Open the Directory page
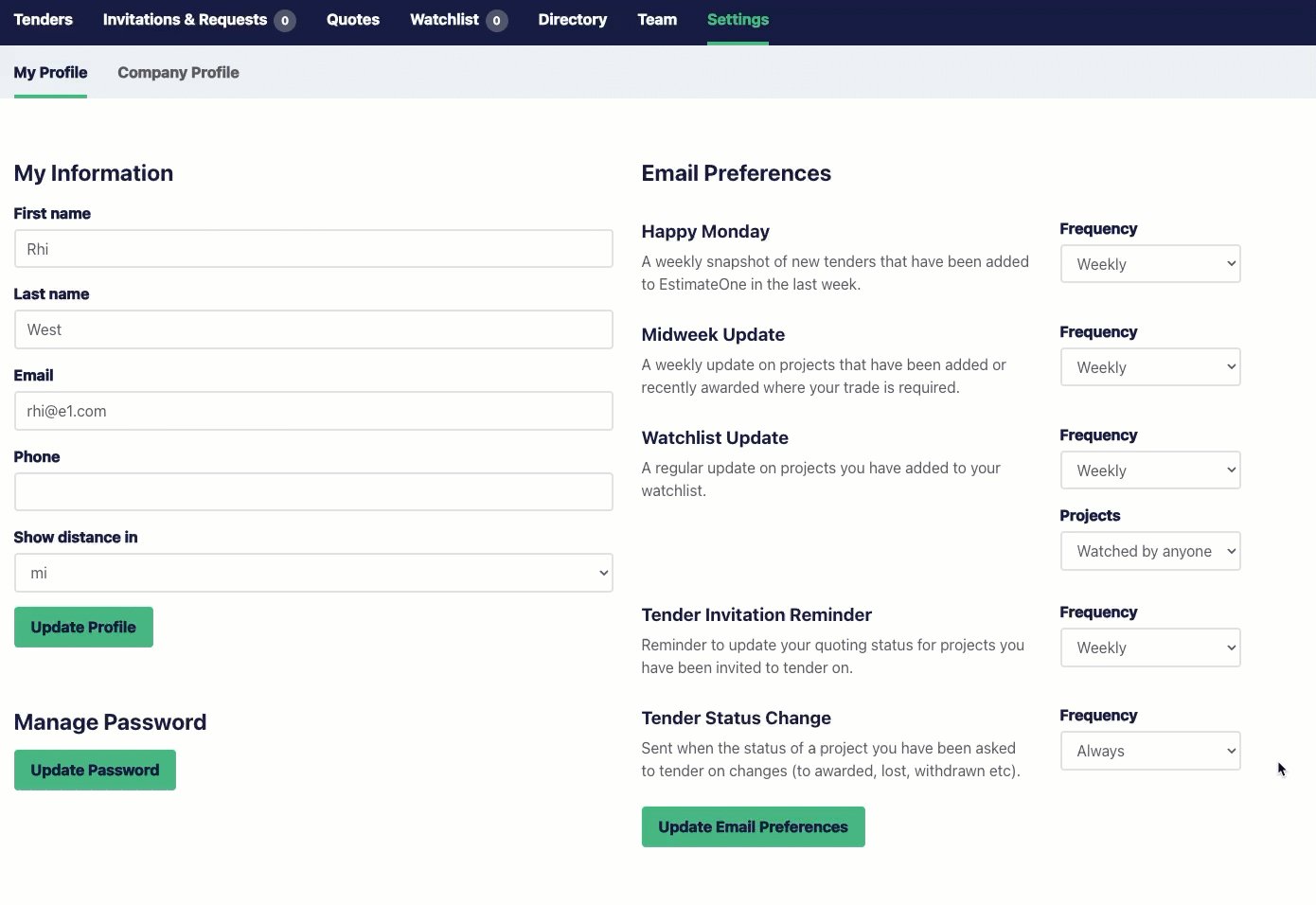Image resolution: width=1316 pixels, height=905 pixels. (573, 20)
